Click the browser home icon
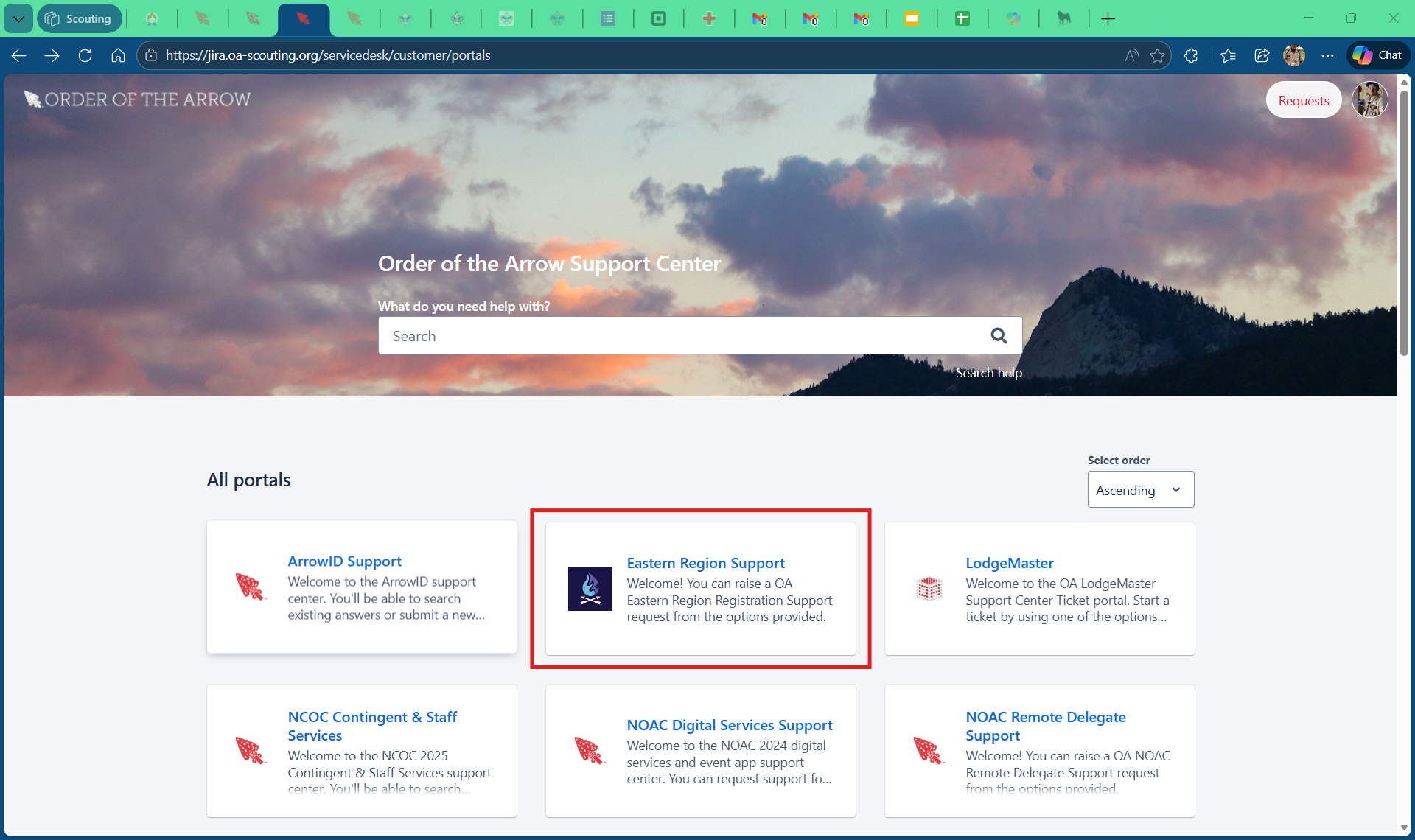The image size is (1415, 840). pos(118,55)
